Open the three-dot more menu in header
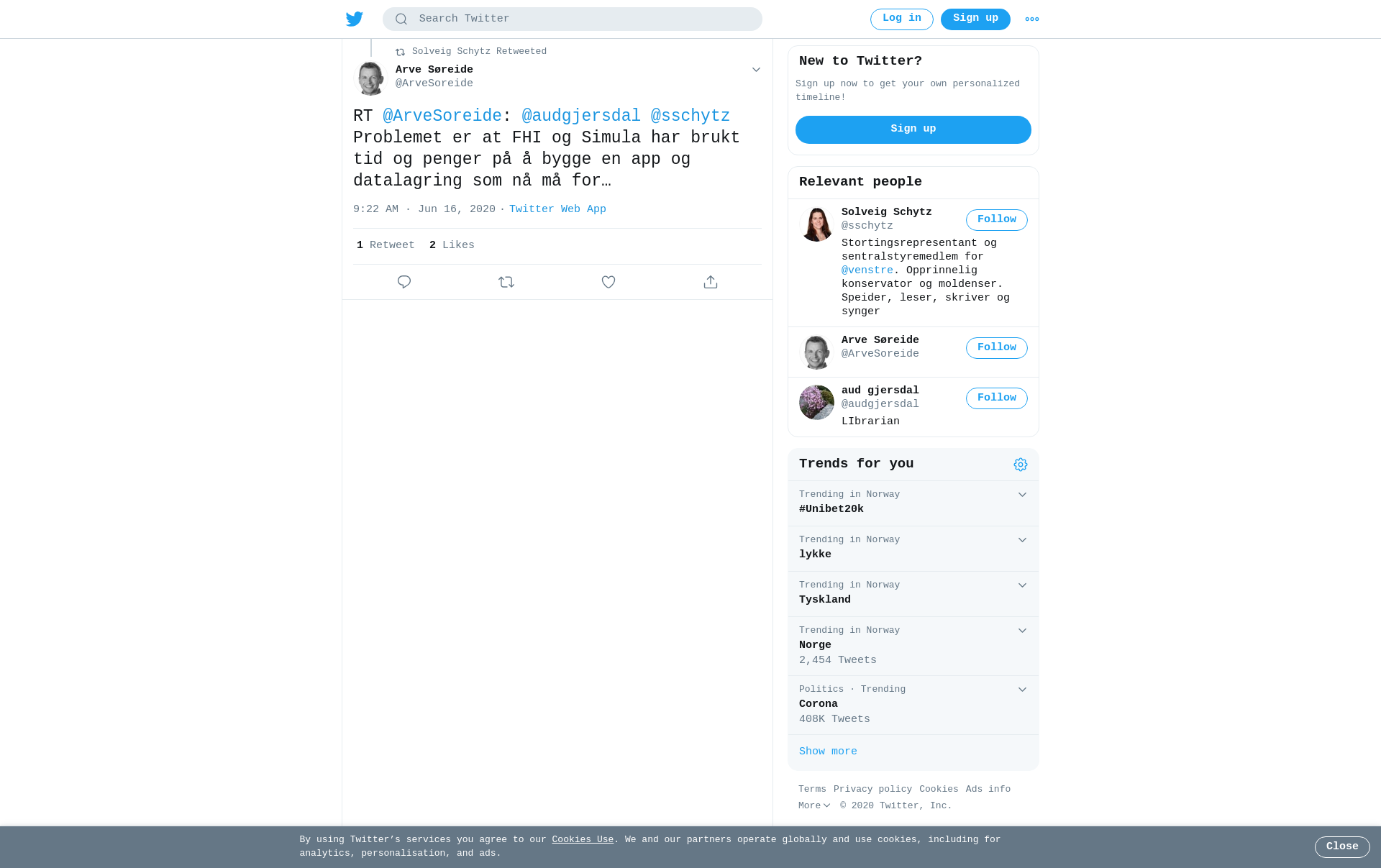Viewport: 1381px width, 868px height. click(1032, 19)
